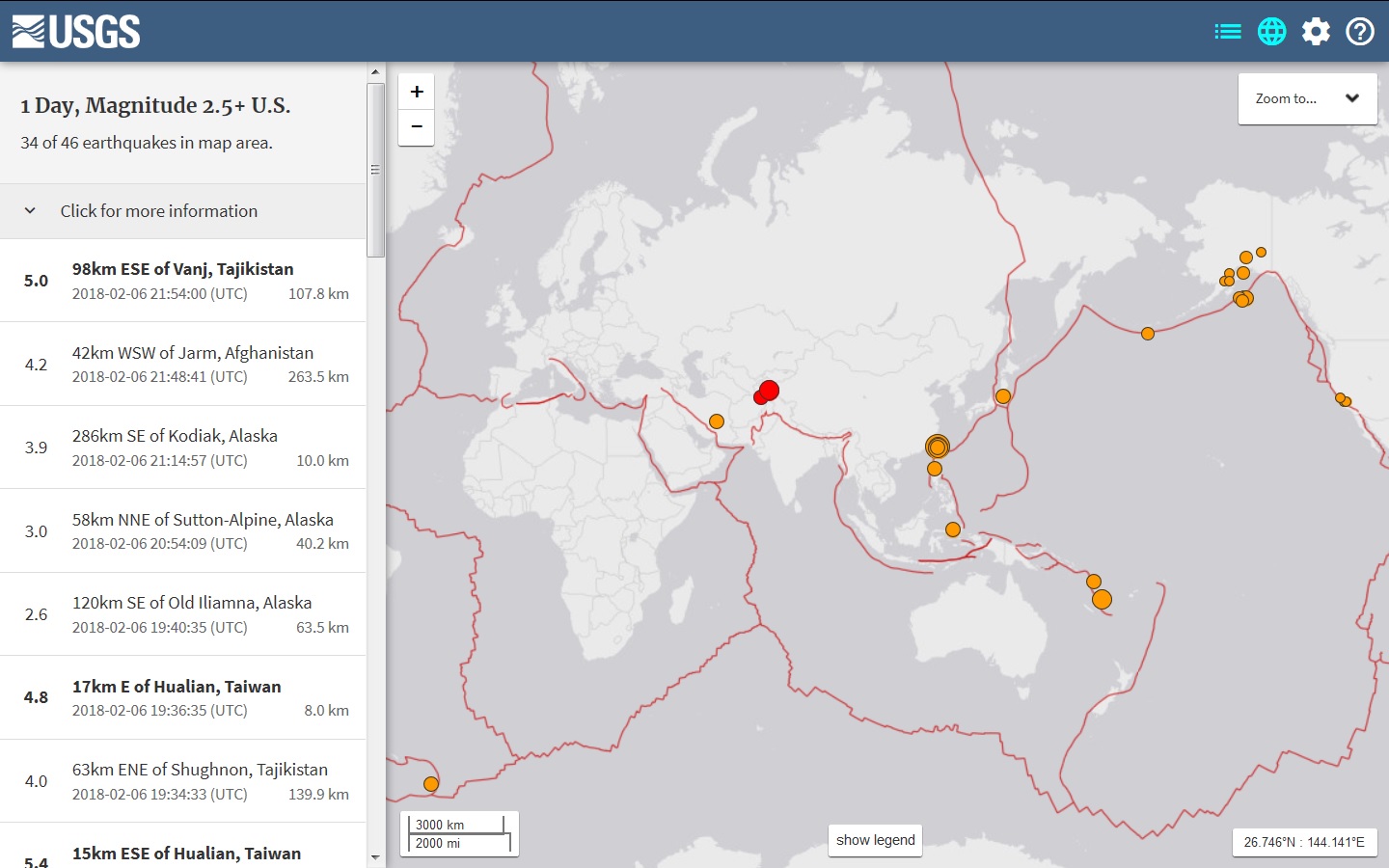This screenshot has width=1389, height=868.
Task: Click the orange marker in the Aleutian arc
Action: (1148, 334)
